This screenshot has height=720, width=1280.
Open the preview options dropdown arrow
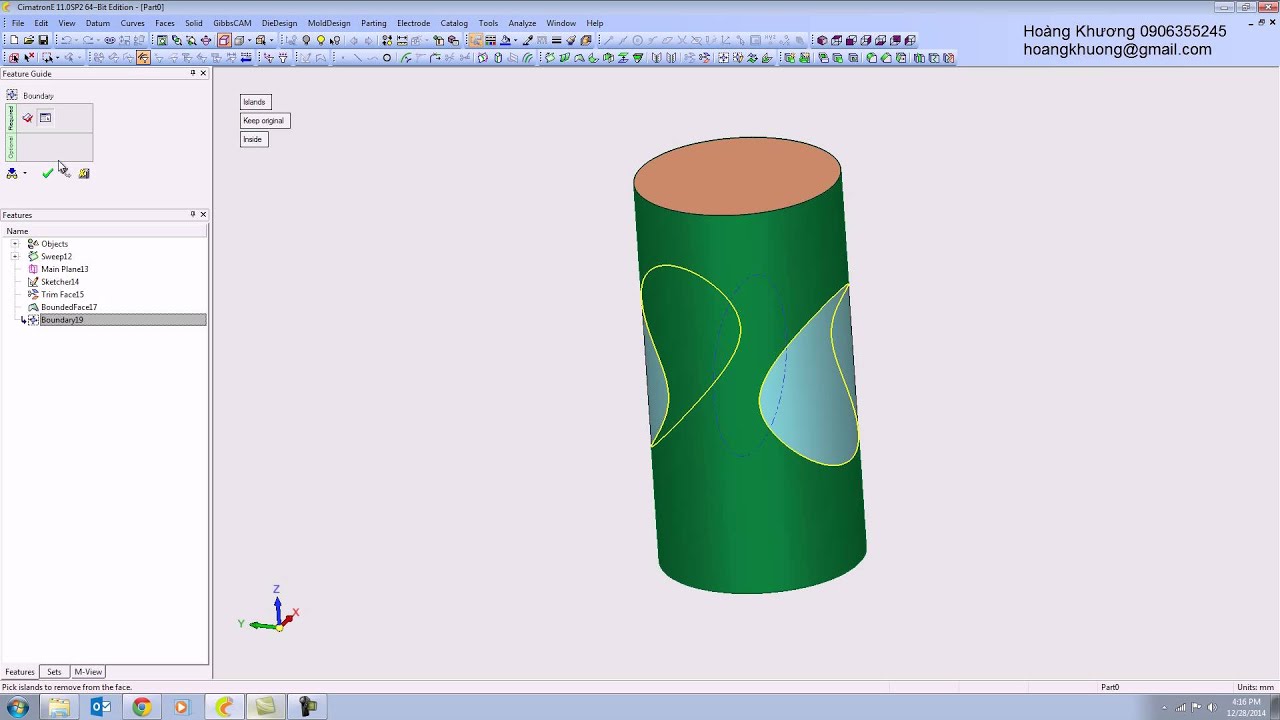click(x=24, y=173)
